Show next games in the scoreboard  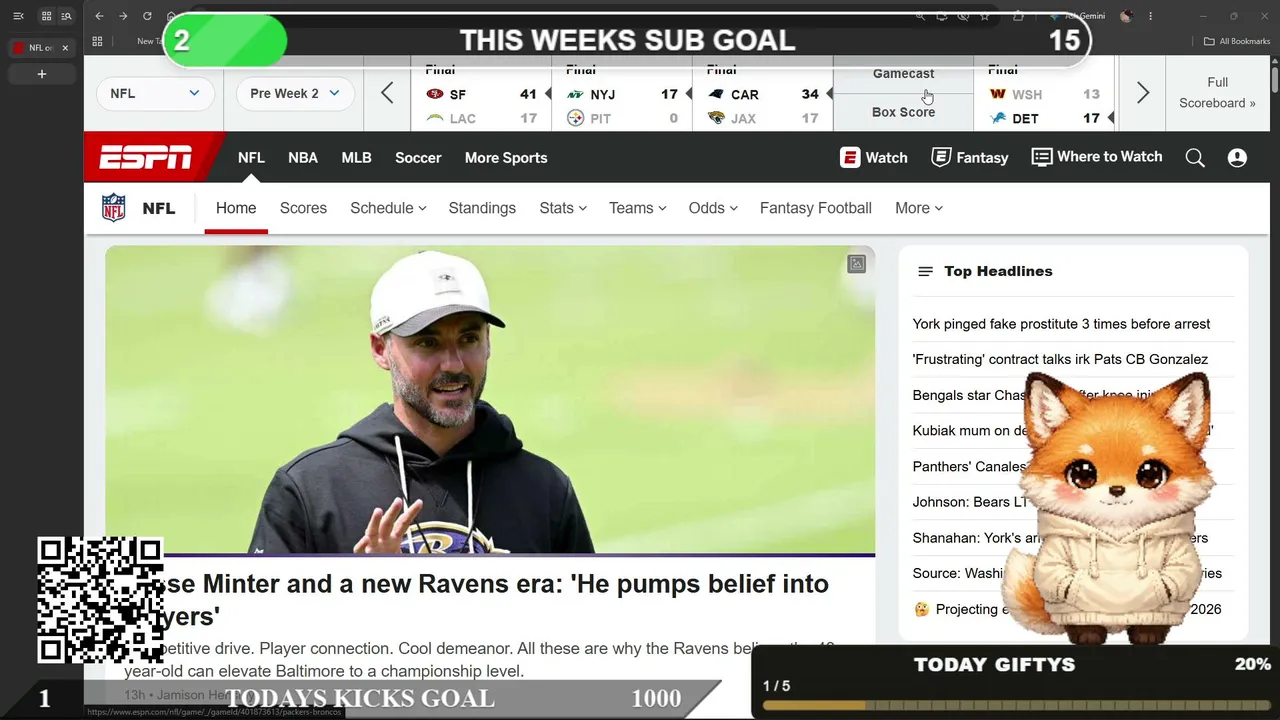(1143, 93)
